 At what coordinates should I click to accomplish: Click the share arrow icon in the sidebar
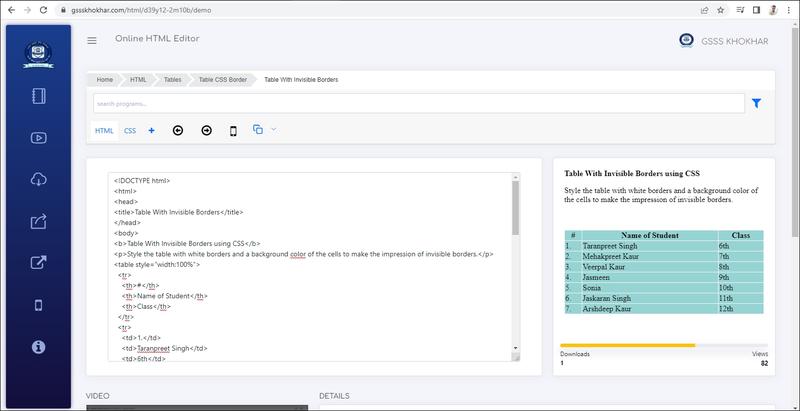point(39,221)
